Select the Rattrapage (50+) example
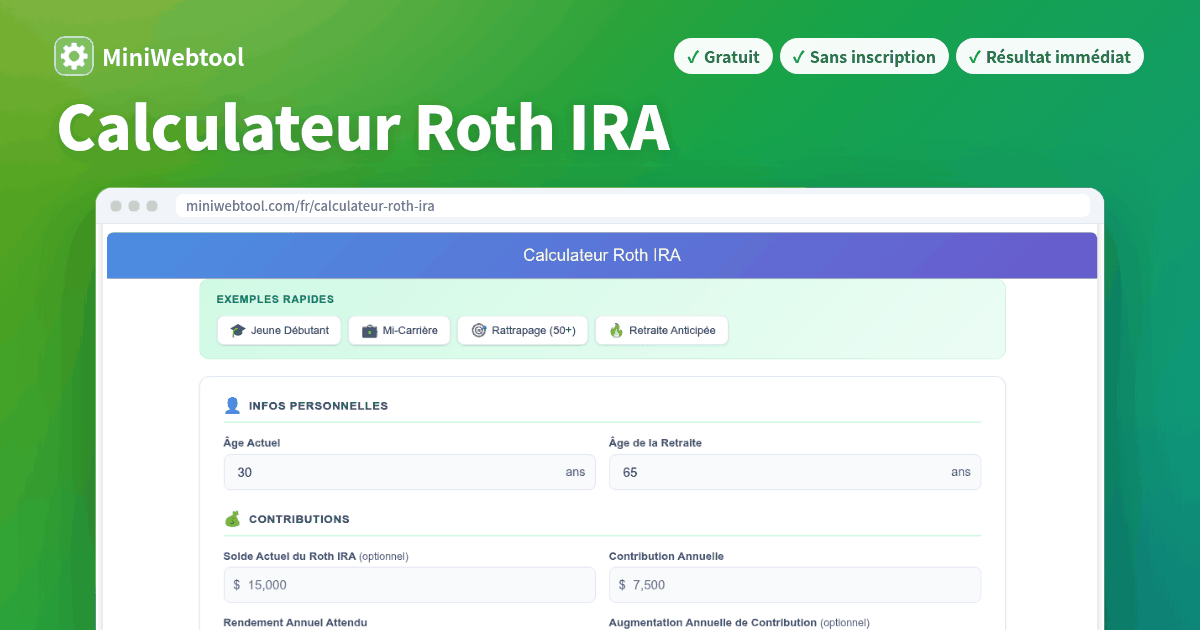 pyautogui.click(x=523, y=330)
